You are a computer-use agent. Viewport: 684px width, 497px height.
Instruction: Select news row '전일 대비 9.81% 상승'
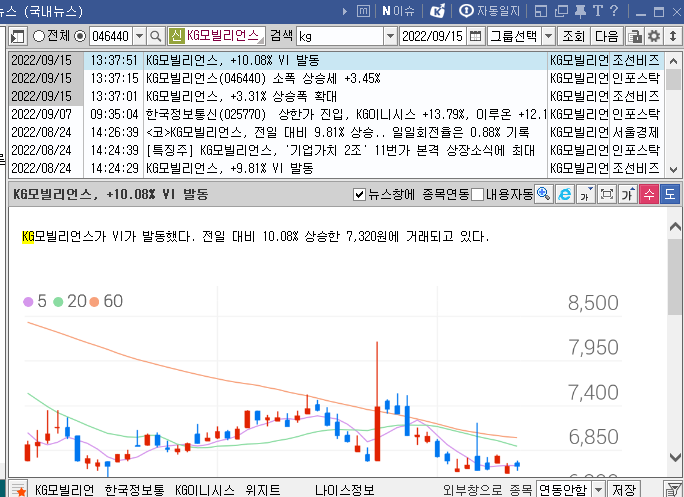tap(336, 132)
